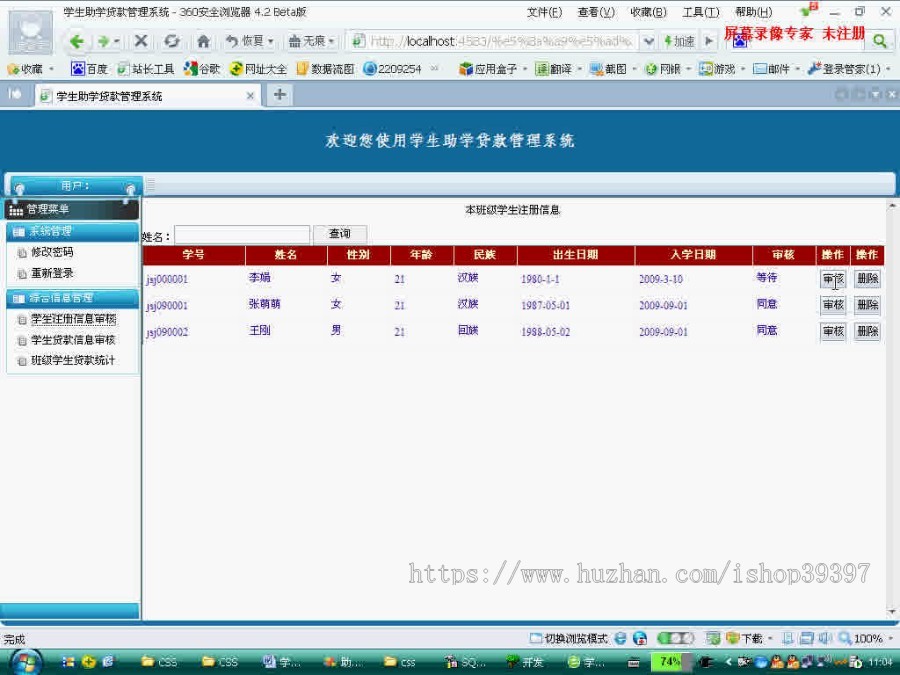900x675 pixels.
Task: Open the 百度 bookmark
Action: coord(90,69)
